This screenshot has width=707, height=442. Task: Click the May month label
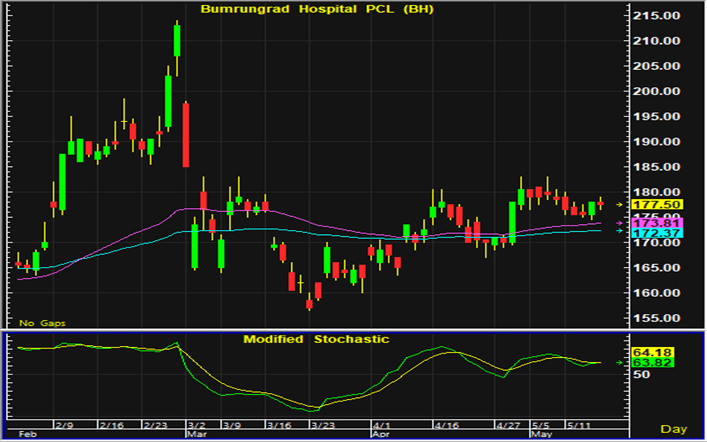[x=540, y=435]
